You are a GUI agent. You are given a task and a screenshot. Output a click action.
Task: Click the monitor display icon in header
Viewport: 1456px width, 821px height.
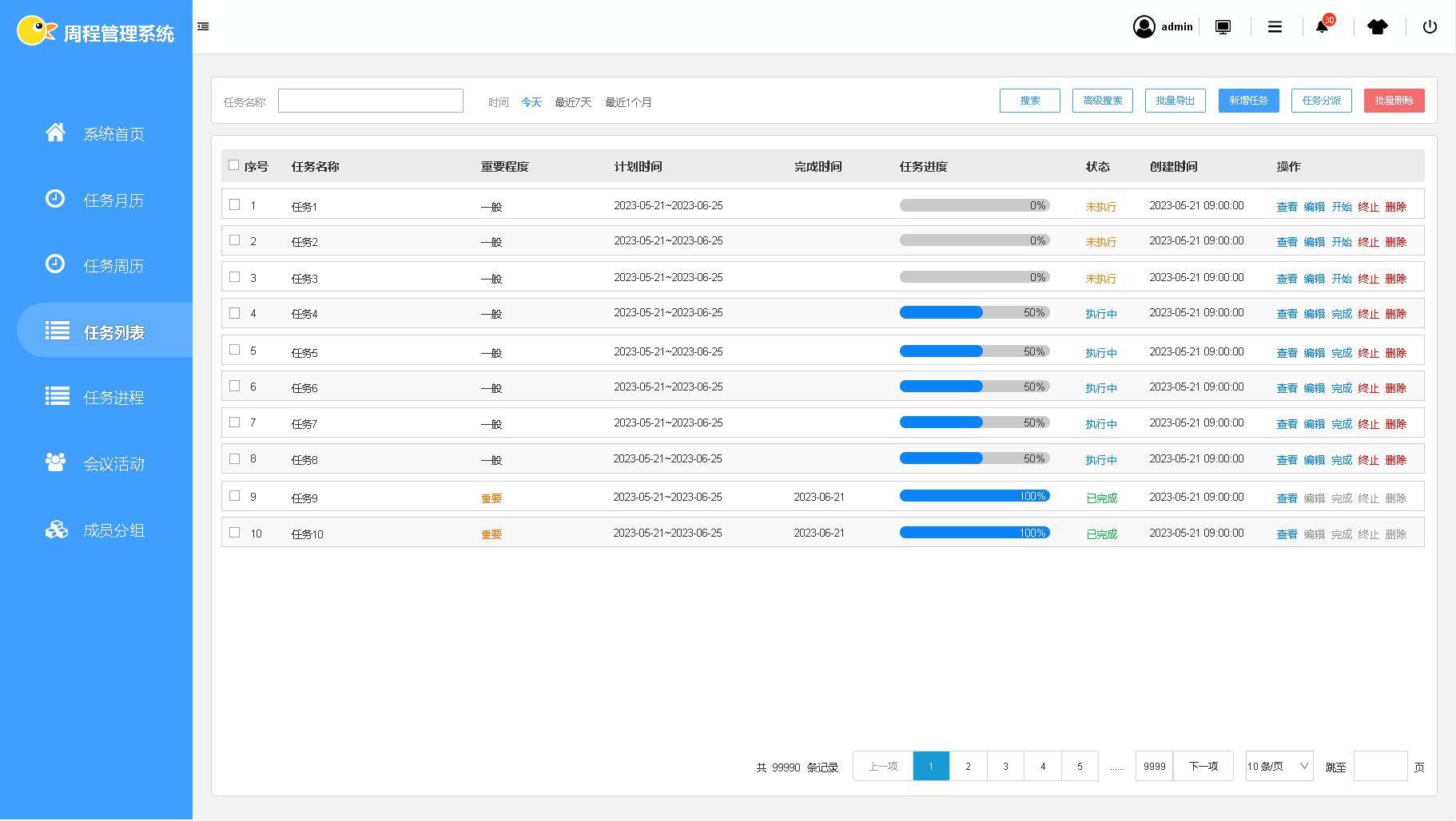point(1223,27)
